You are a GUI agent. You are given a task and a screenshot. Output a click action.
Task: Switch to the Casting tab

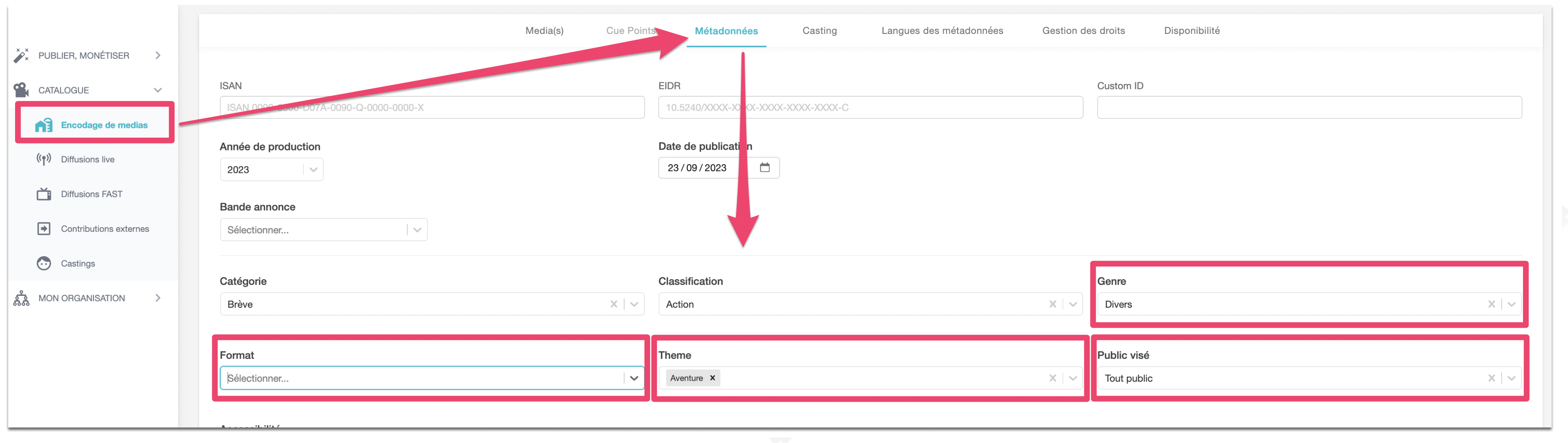coord(819,30)
